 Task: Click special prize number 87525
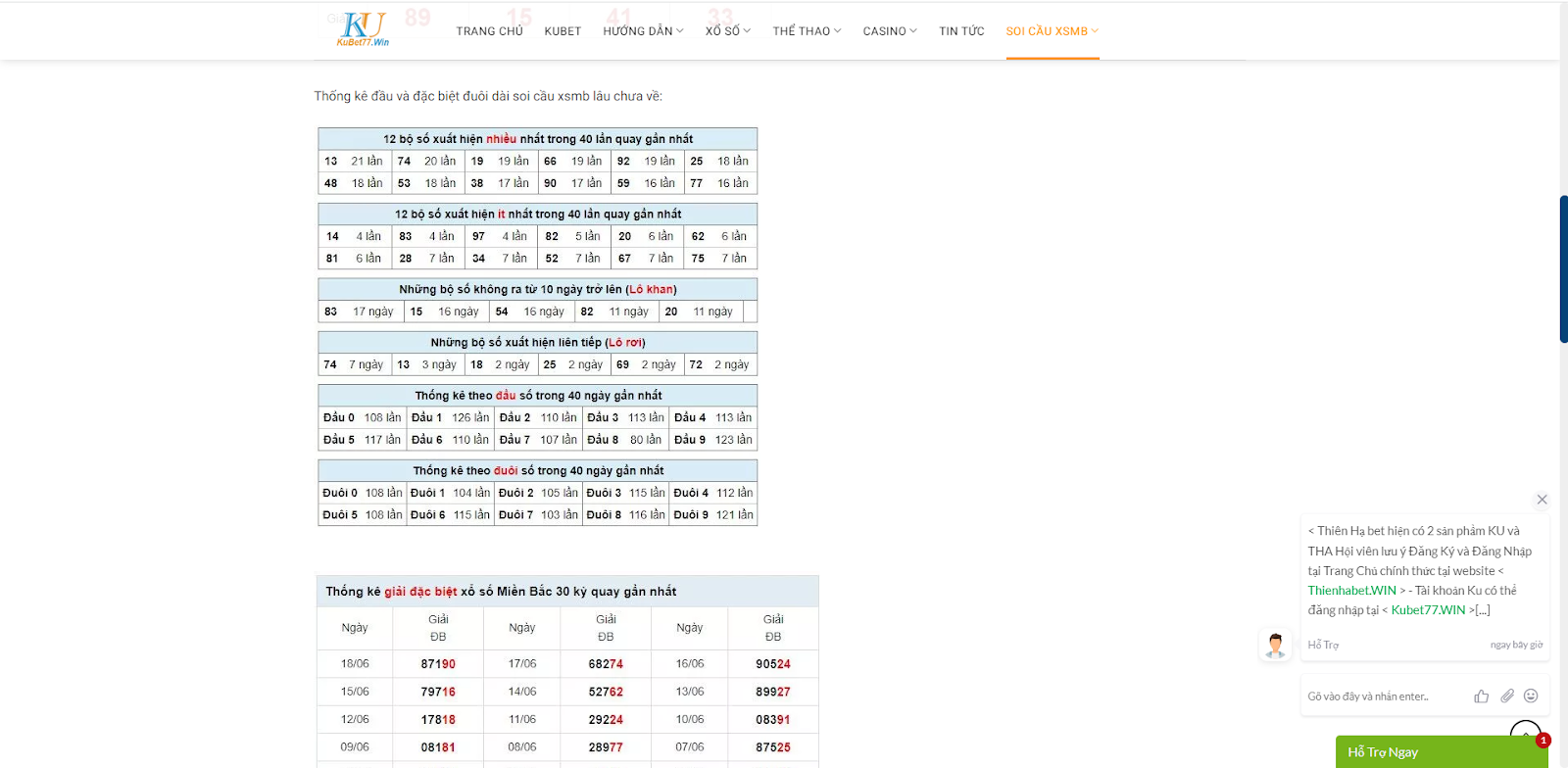pyautogui.click(x=773, y=747)
